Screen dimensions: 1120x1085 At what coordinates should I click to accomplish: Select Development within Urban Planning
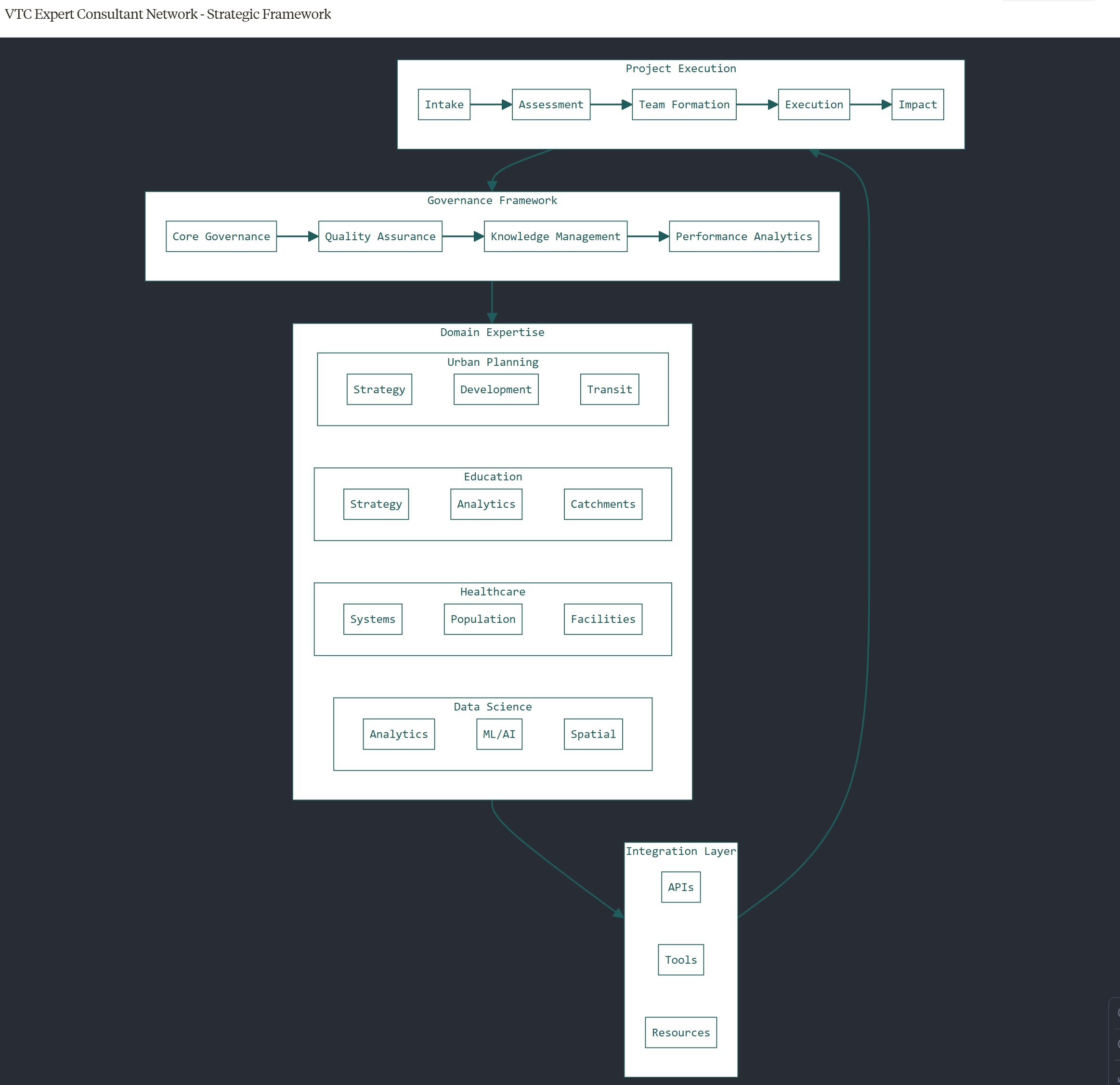pyautogui.click(x=495, y=389)
